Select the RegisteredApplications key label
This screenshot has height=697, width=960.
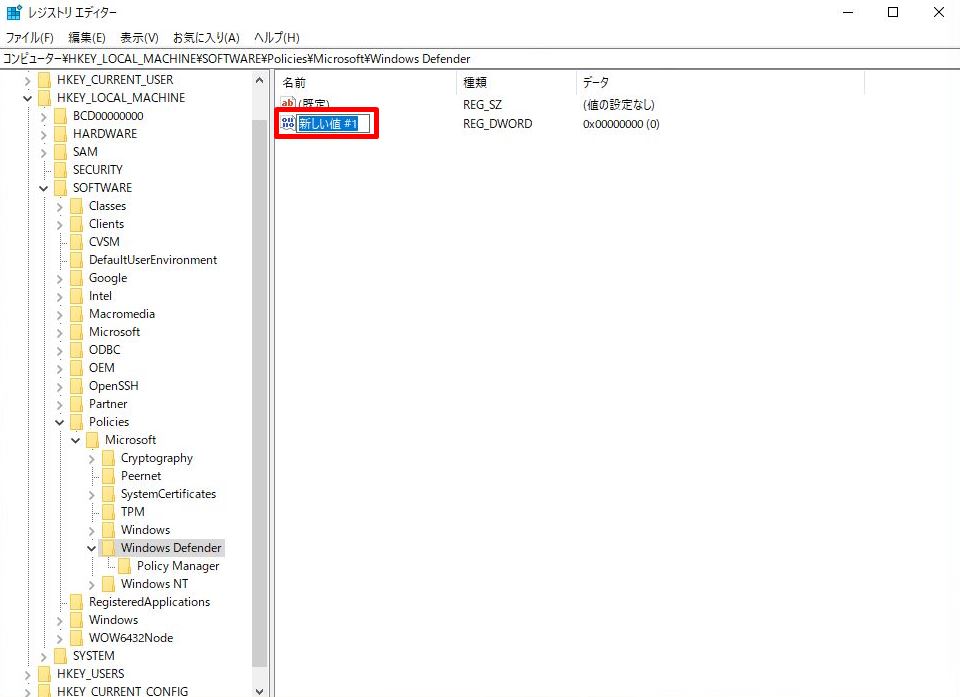[x=149, y=601]
